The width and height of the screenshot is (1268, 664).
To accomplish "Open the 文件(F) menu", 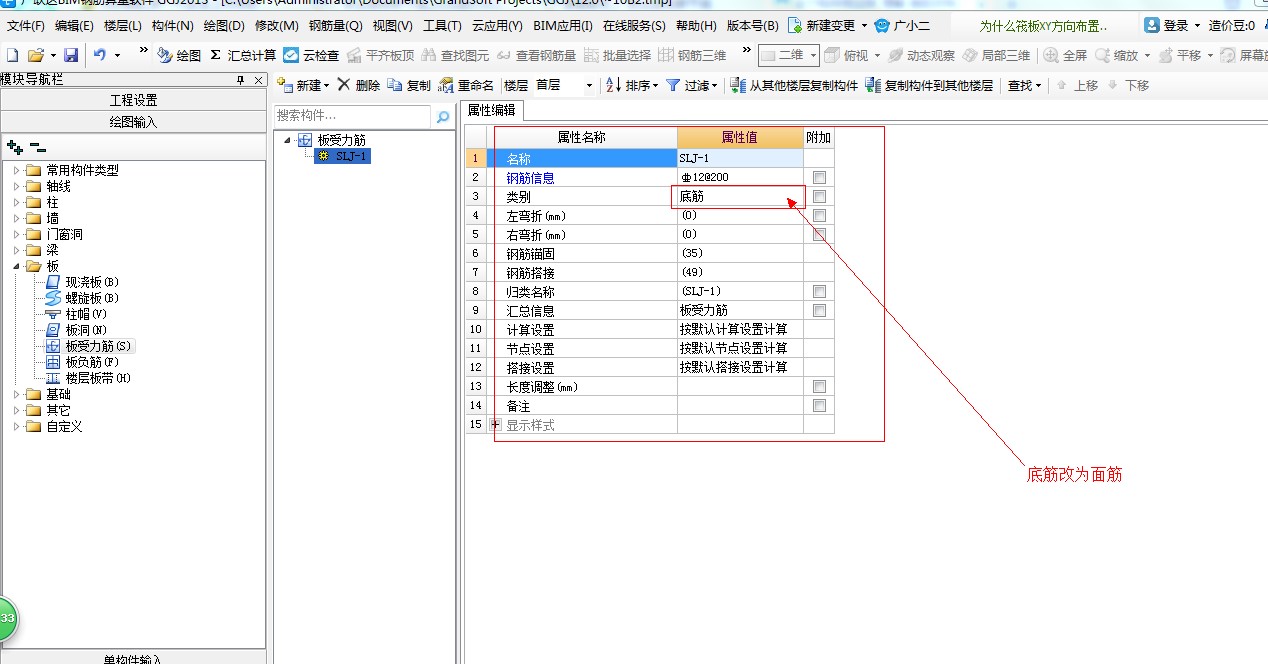I will 26,25.
